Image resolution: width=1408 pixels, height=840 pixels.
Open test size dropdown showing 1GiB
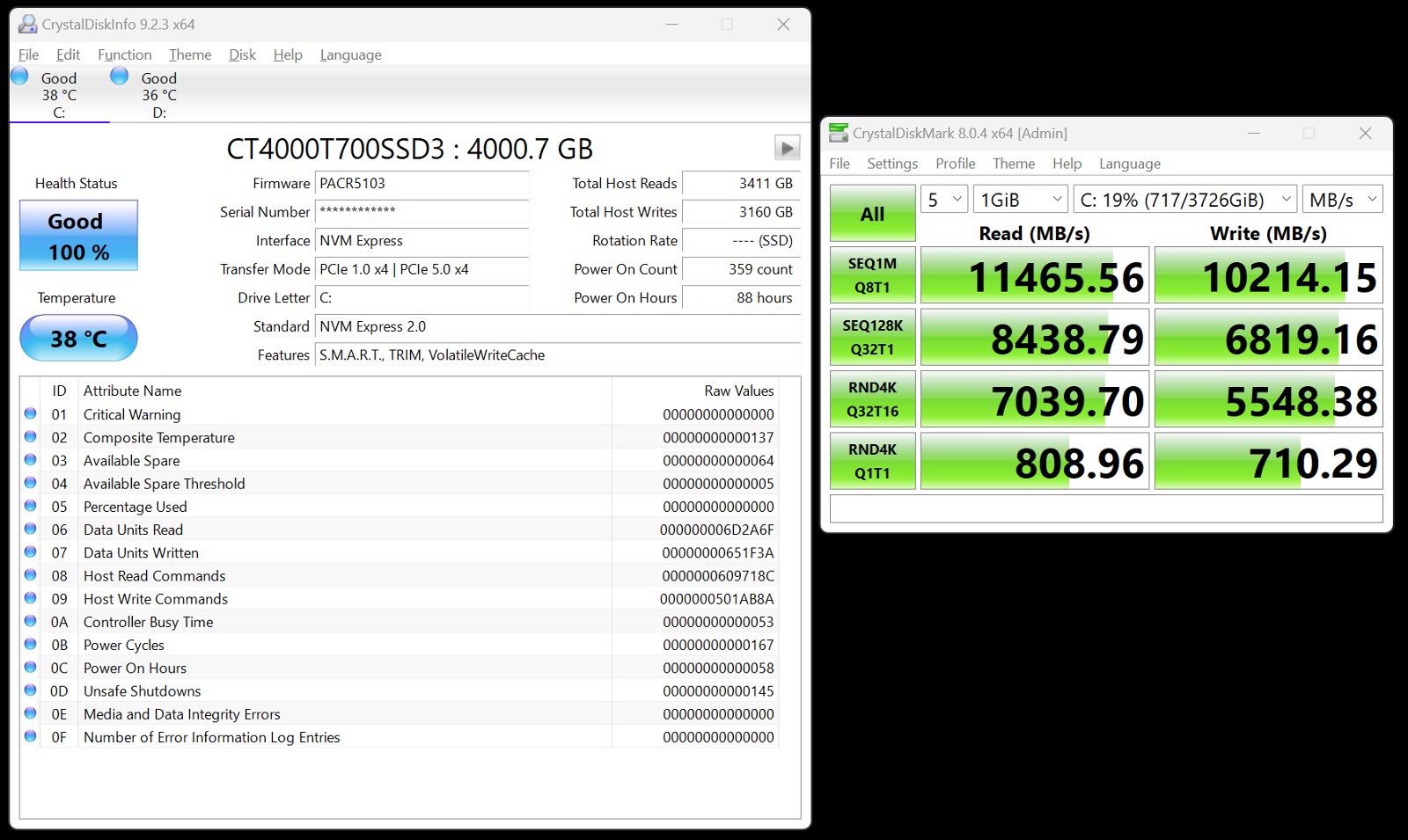point(1021,200)
